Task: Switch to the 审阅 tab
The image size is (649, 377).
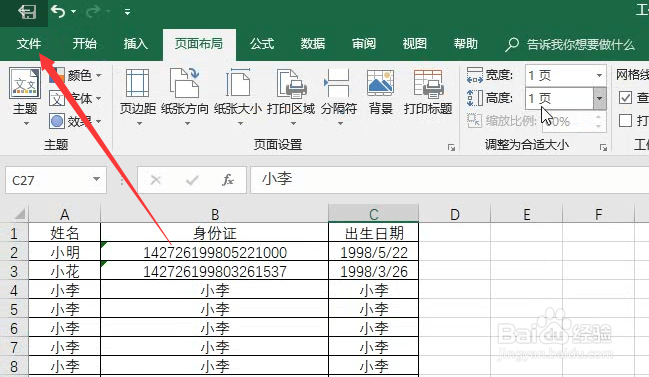Action: point(363,43)
